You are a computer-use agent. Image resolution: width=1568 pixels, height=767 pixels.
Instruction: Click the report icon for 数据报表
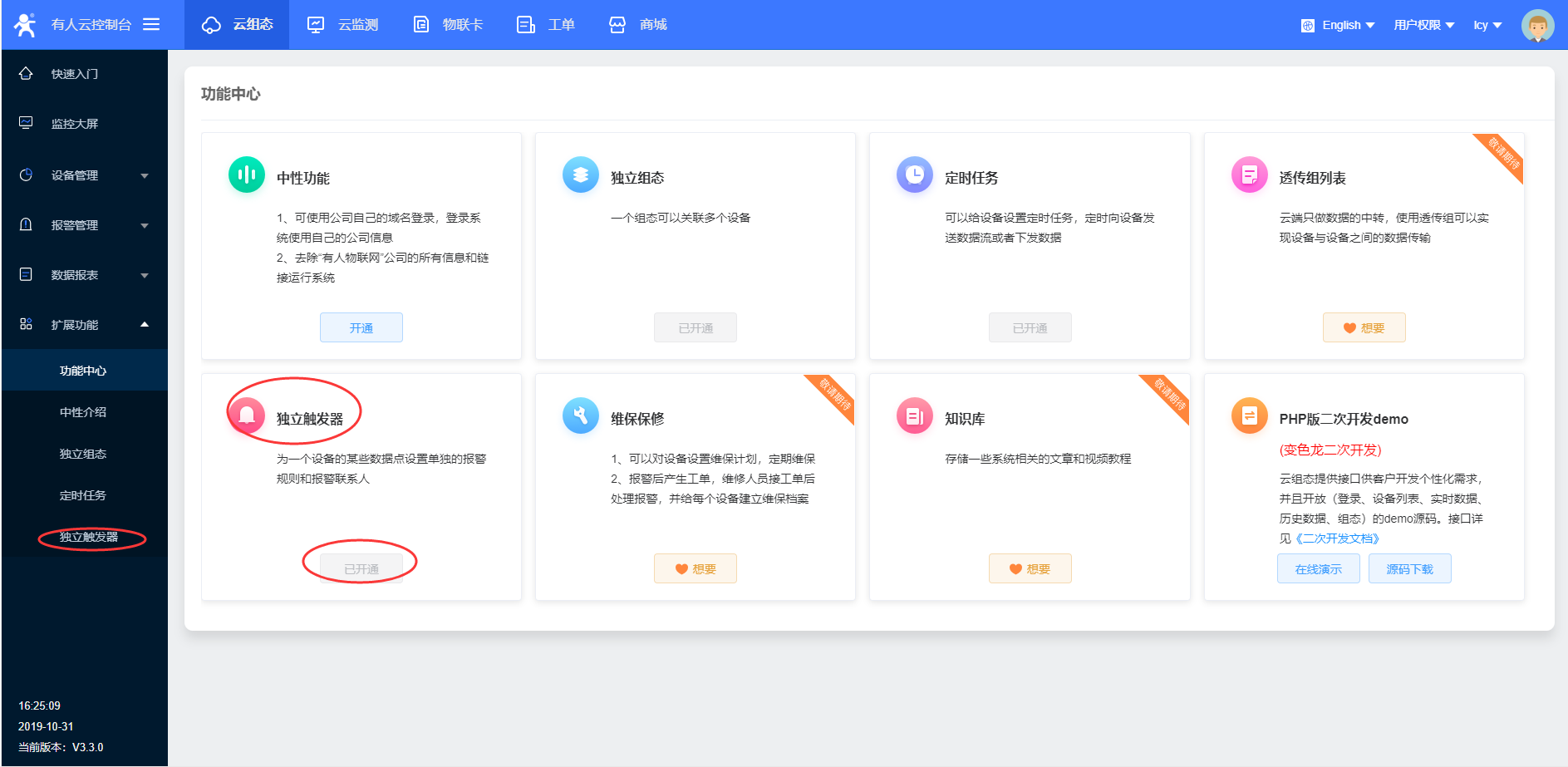click(26, 274)
